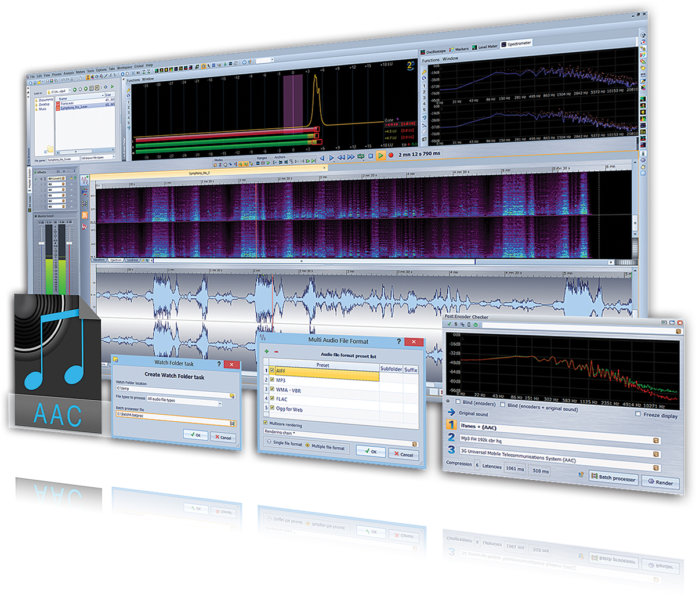Click the Watch Folder task help question mark
This screenshot has height=597, width=696.
[x=218, y=364]
